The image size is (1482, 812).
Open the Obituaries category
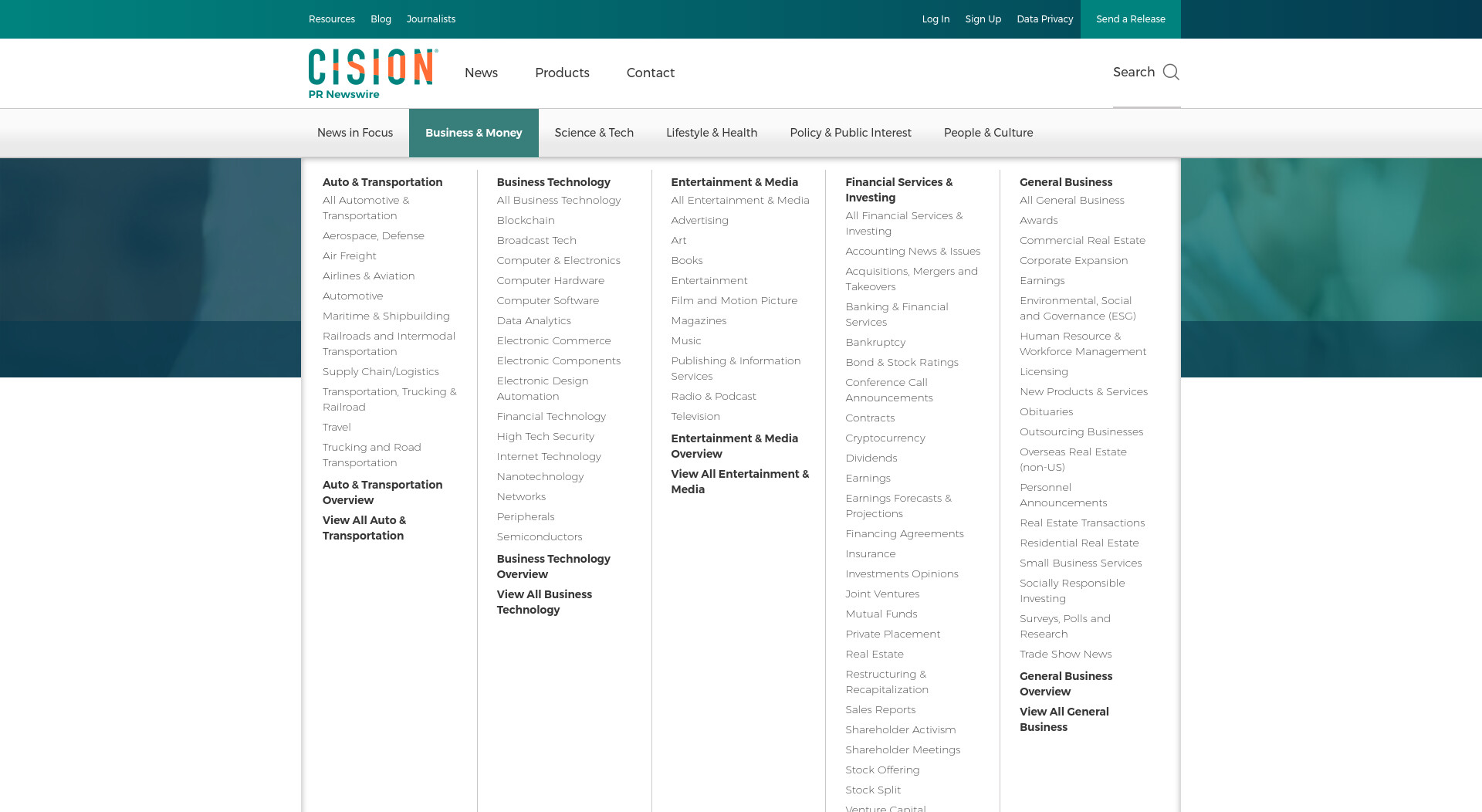(x=1046, y=412)
